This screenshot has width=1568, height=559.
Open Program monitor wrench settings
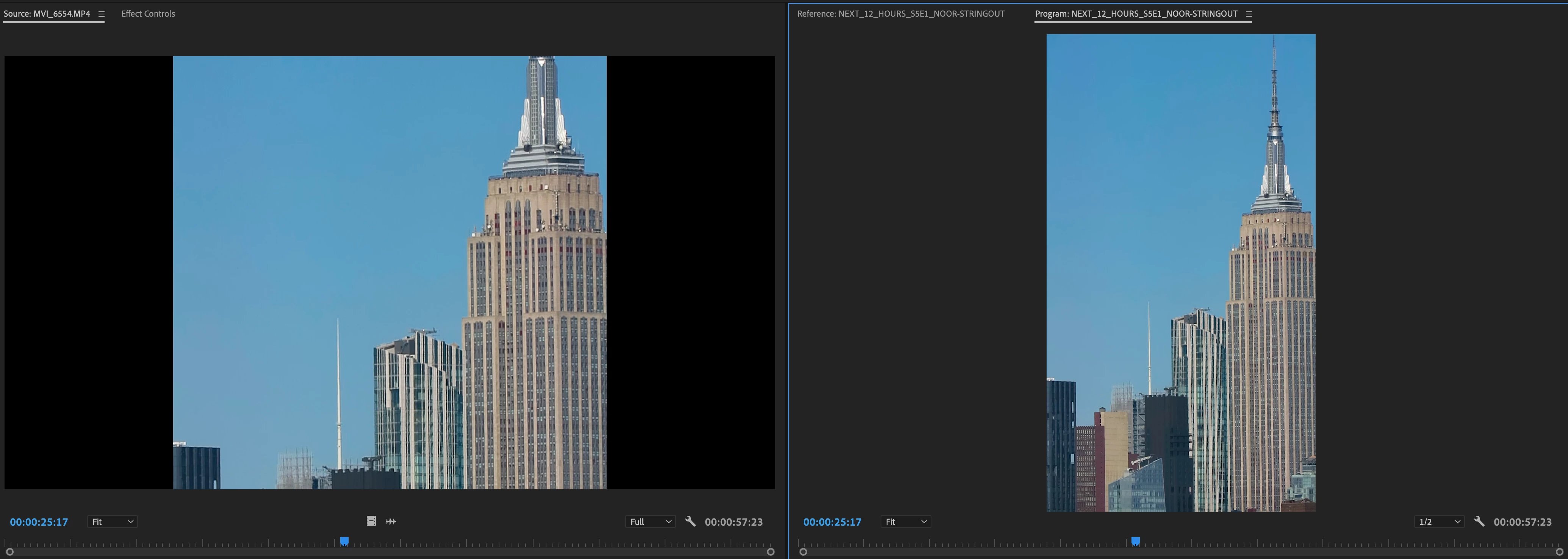[1479, 521]
